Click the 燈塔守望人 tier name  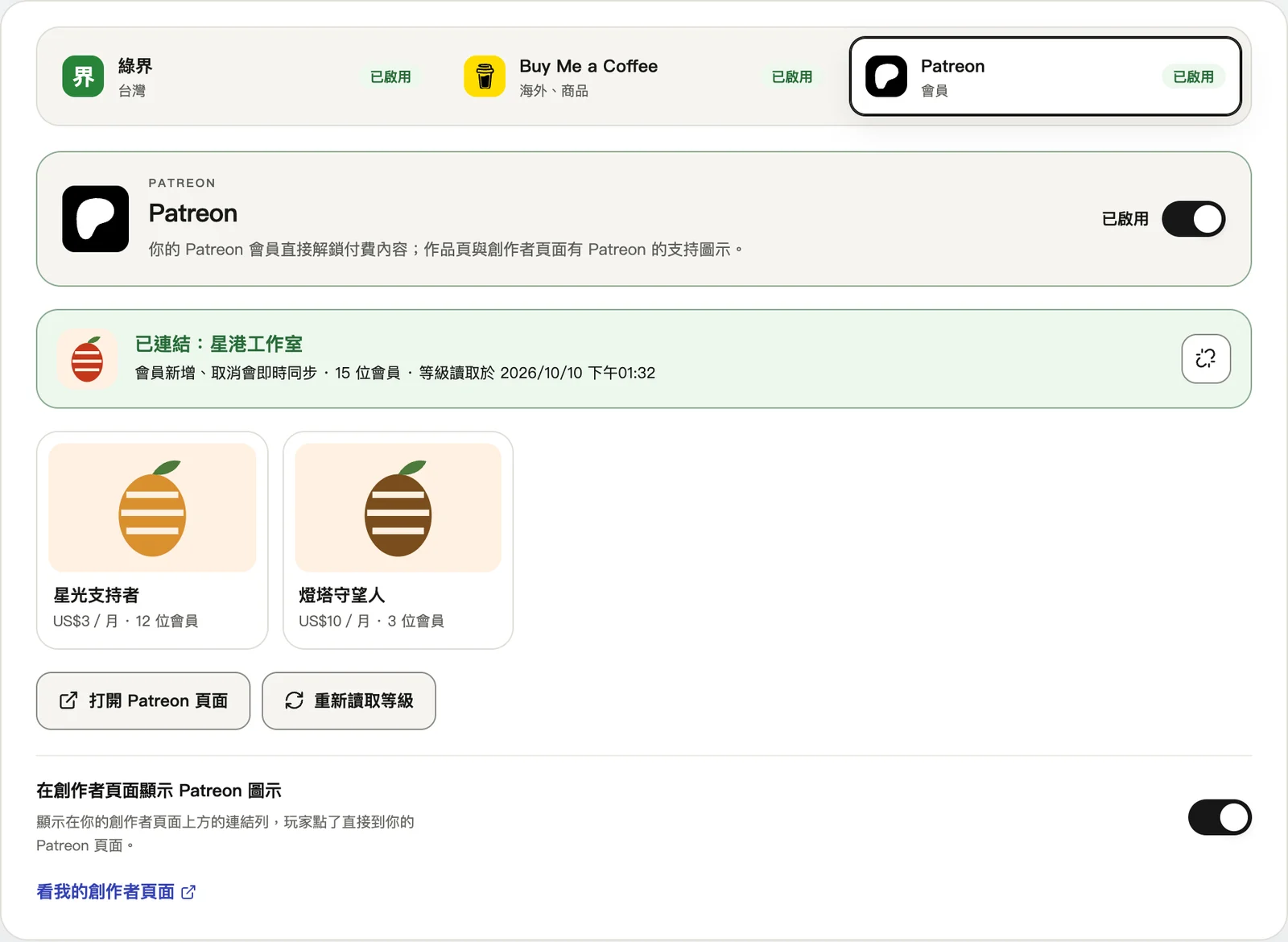342,595
